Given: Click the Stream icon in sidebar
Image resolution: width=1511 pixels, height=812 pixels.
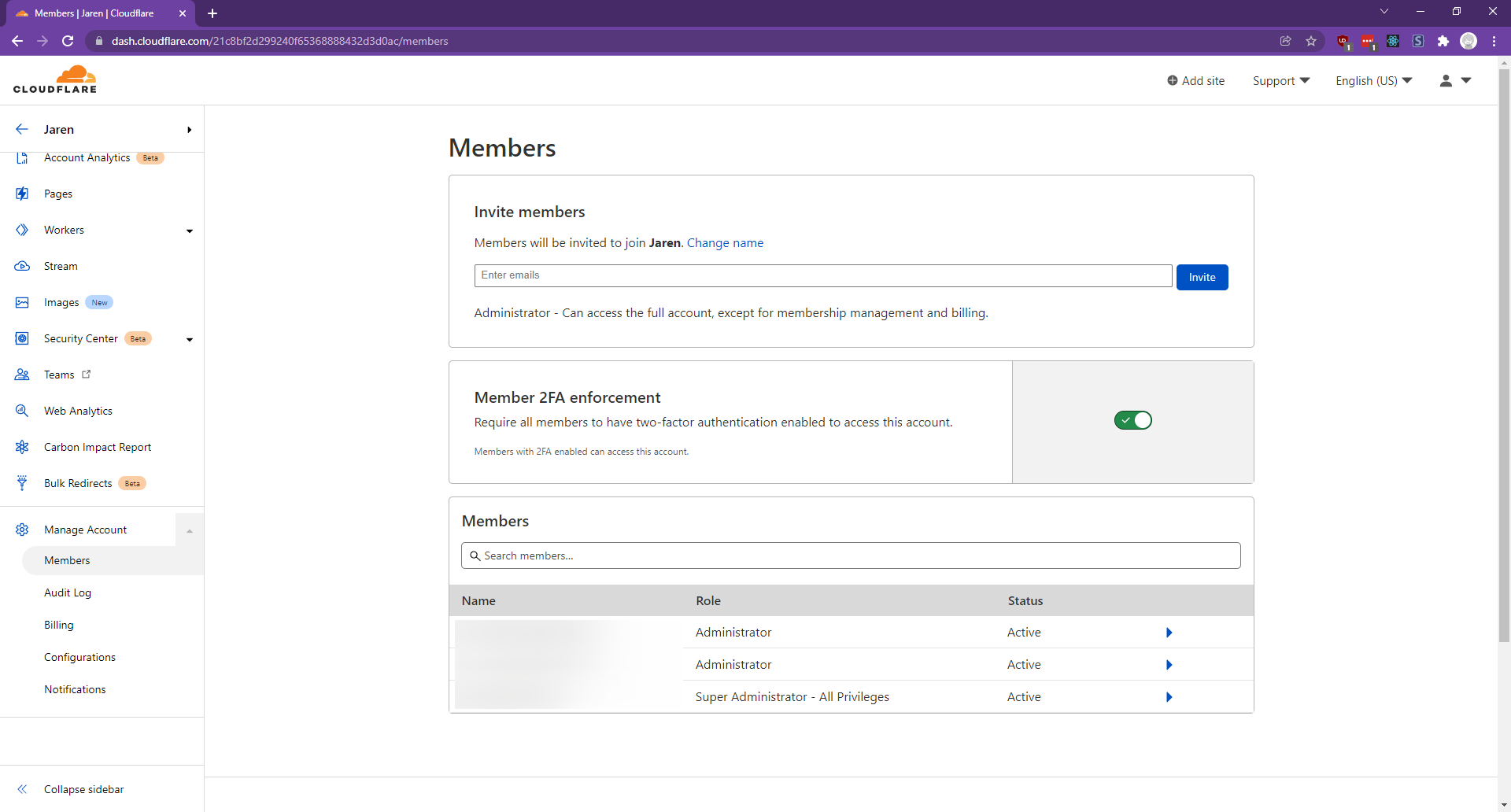Looking at the screenshot, I should 22,266.
